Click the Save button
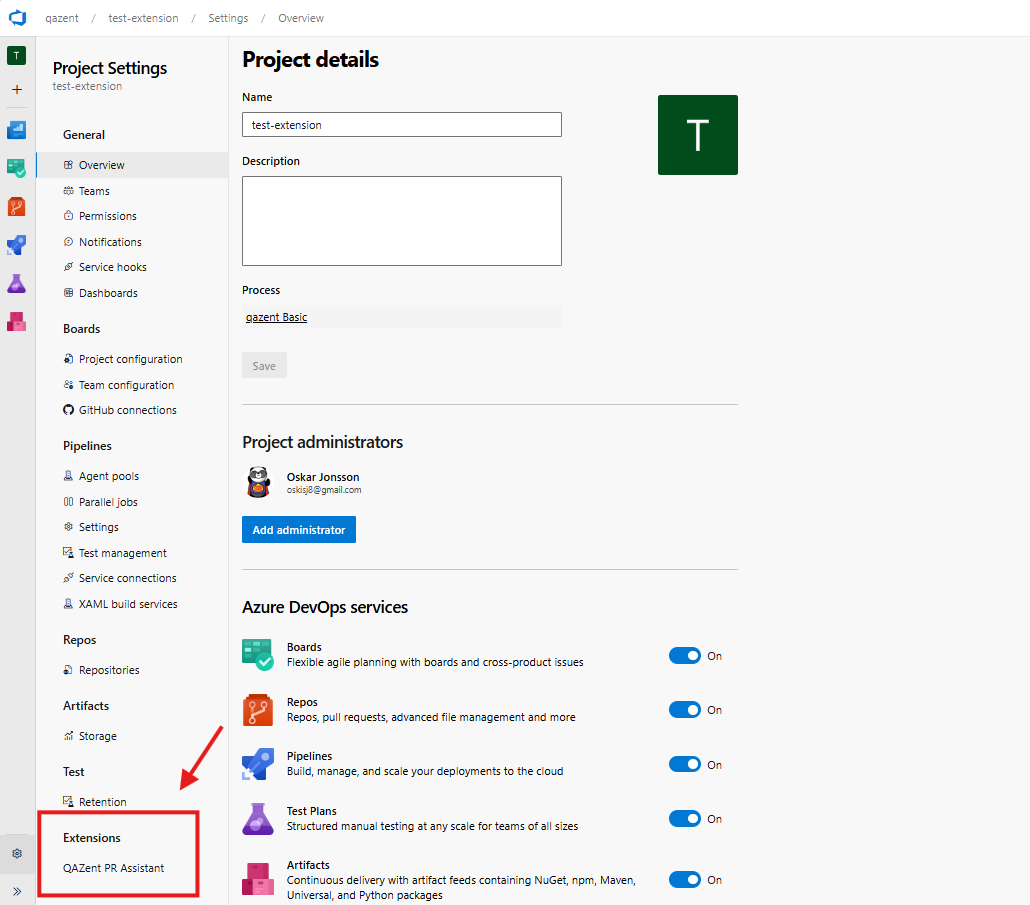The width and height of the screenshot is (1030, 905). [x=264, y=366]
